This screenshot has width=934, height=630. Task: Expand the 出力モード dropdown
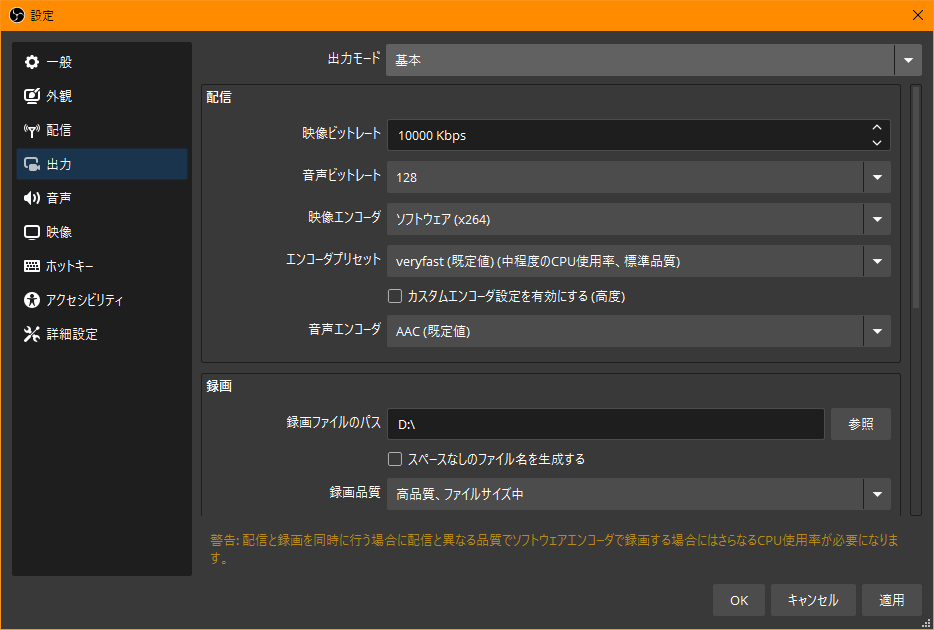pos(907,60)
